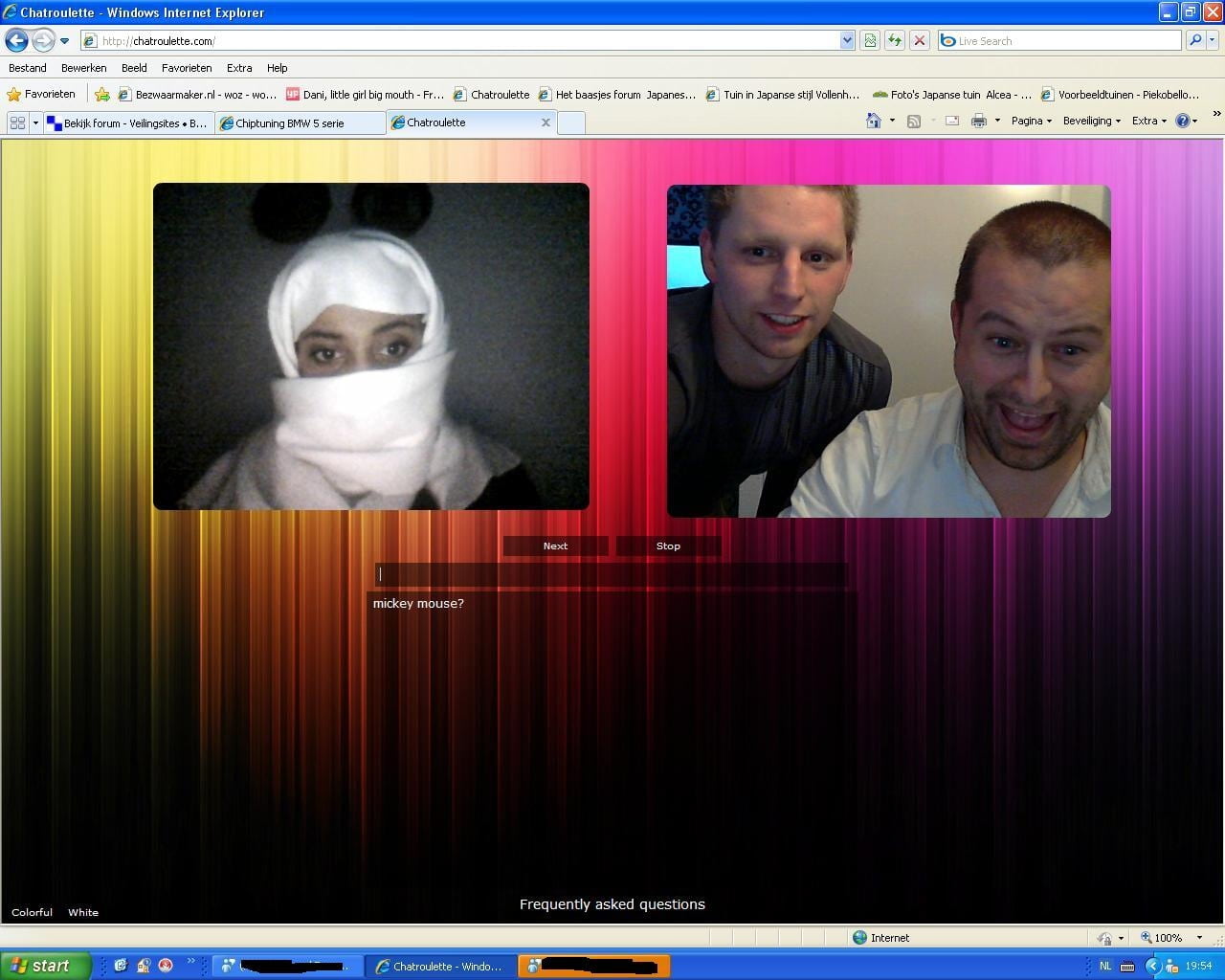
Task: Open the Chatroulette favorites bar link
Action: click(492, 94)
